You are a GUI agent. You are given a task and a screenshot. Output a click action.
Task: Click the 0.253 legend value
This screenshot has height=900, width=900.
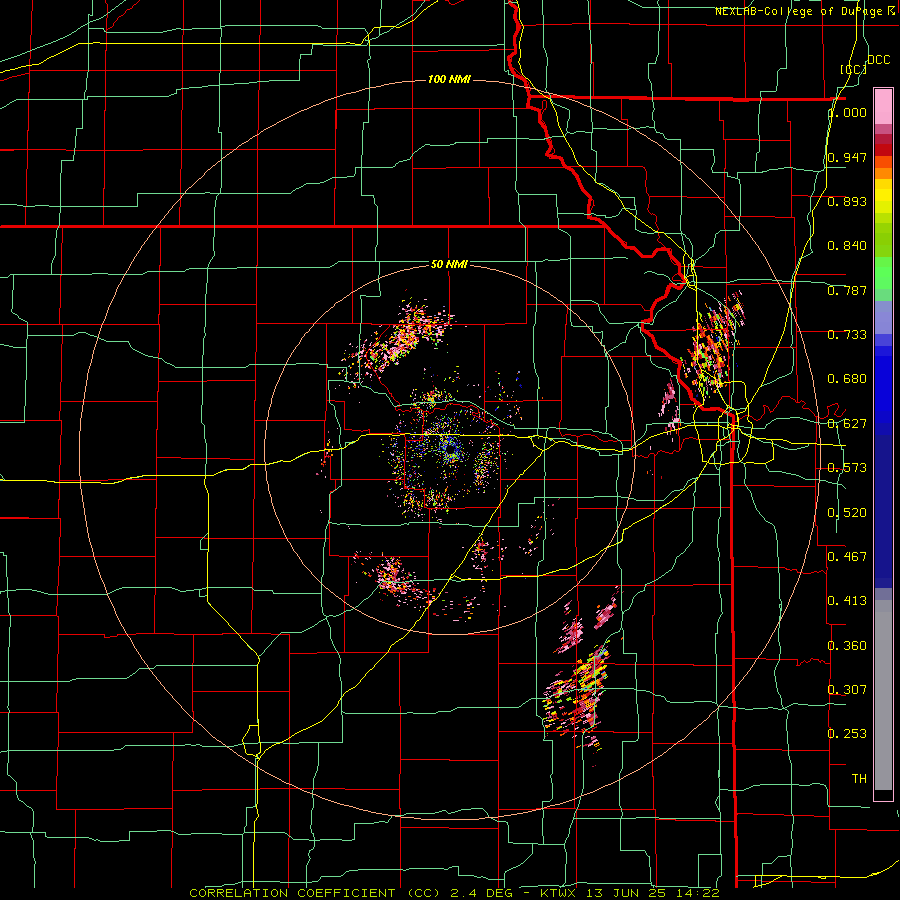click(x=847, y=734)
